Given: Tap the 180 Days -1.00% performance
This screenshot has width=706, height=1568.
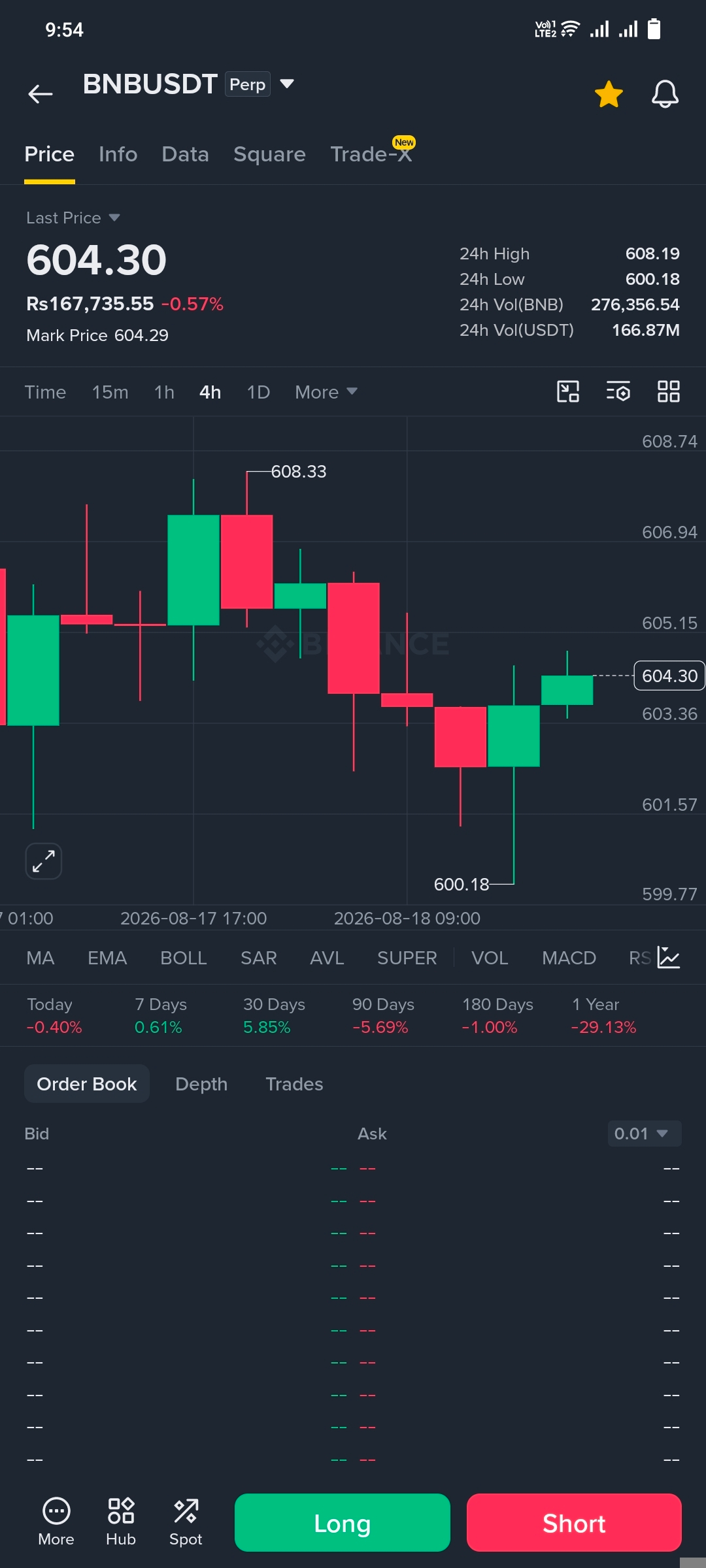Looking at the screenshot, I should click(x=497, y=1015).
